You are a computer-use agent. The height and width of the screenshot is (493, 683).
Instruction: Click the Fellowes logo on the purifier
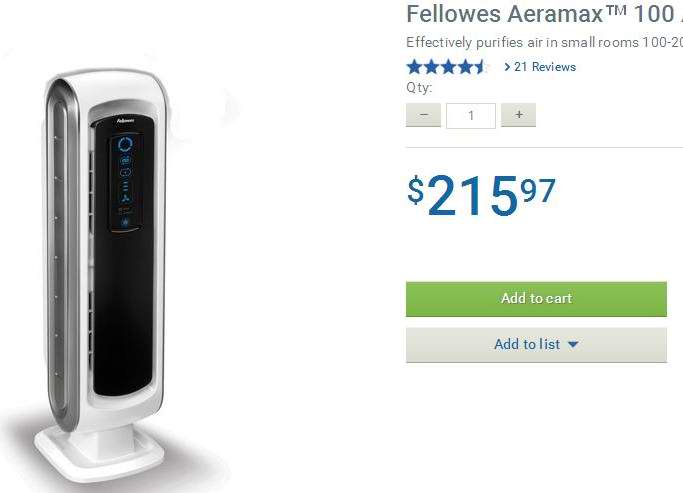coord(126,120)
